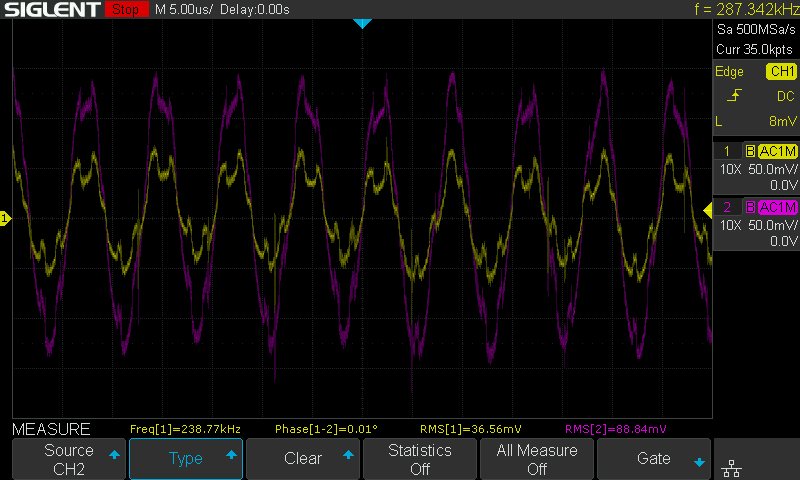
Task: Open the Clear measurement menu
Action: pyautogui.click(x=303, y=459)
